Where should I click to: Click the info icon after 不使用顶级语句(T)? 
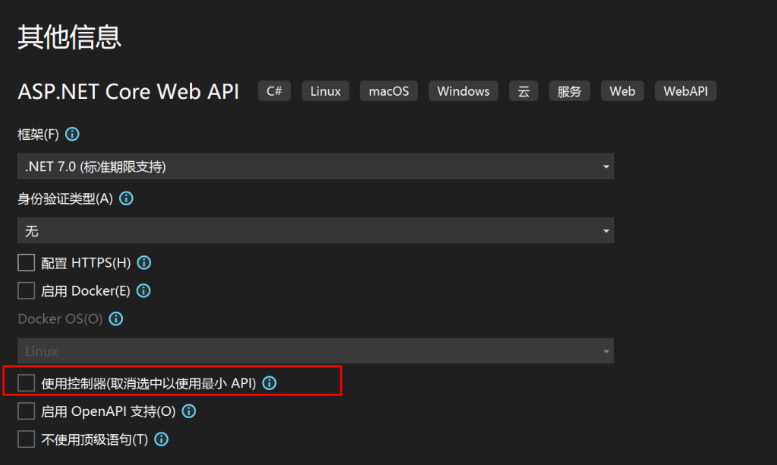(161, 439)
